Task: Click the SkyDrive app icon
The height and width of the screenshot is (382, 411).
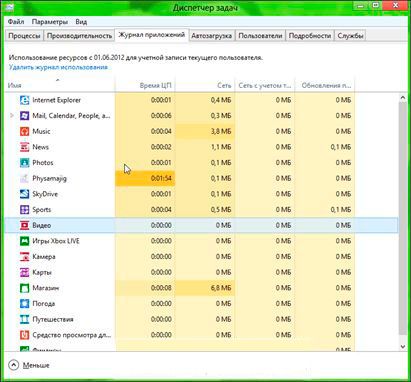Action: coord(24,194)
